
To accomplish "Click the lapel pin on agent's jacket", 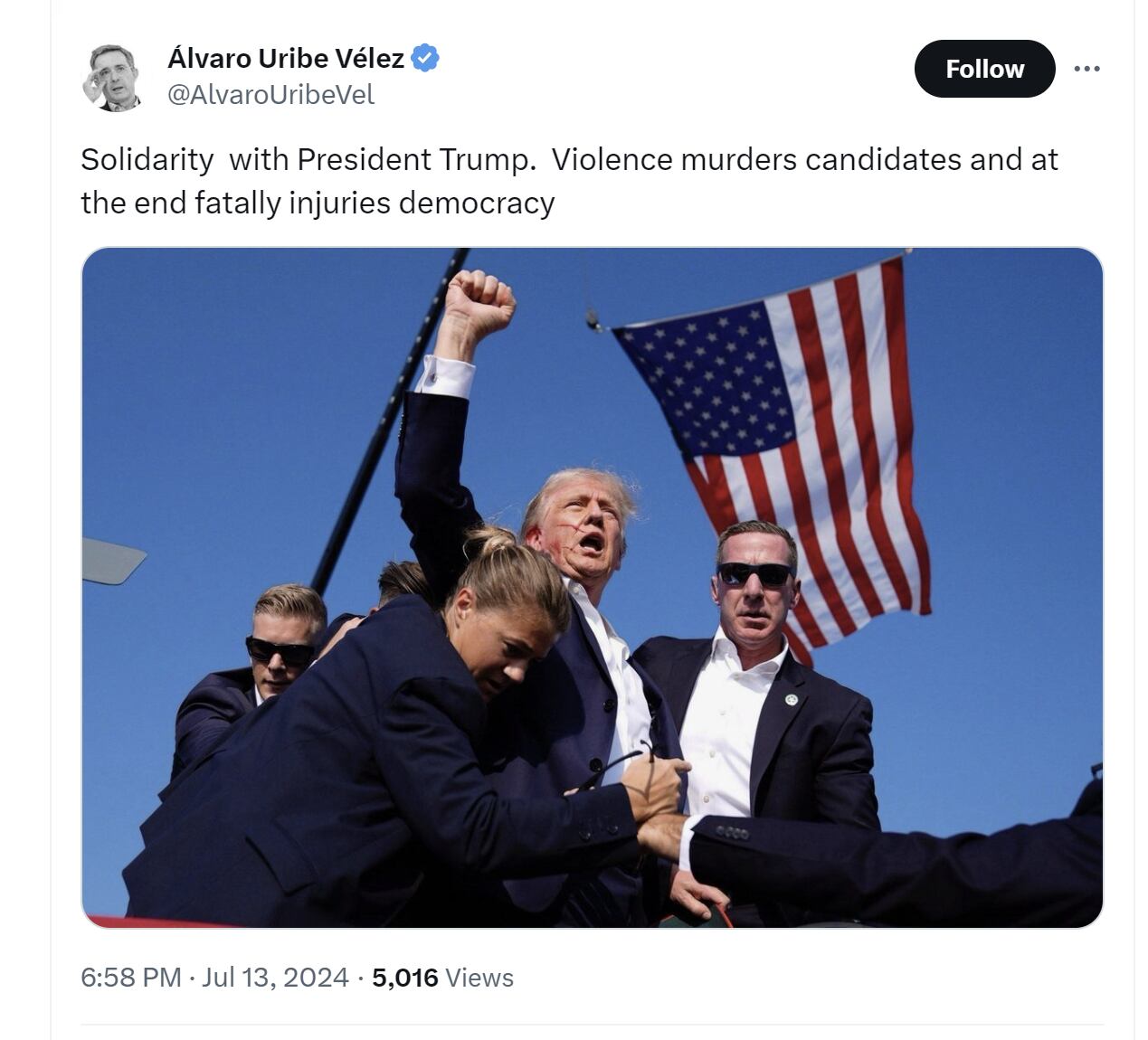I will pos(792,700).
